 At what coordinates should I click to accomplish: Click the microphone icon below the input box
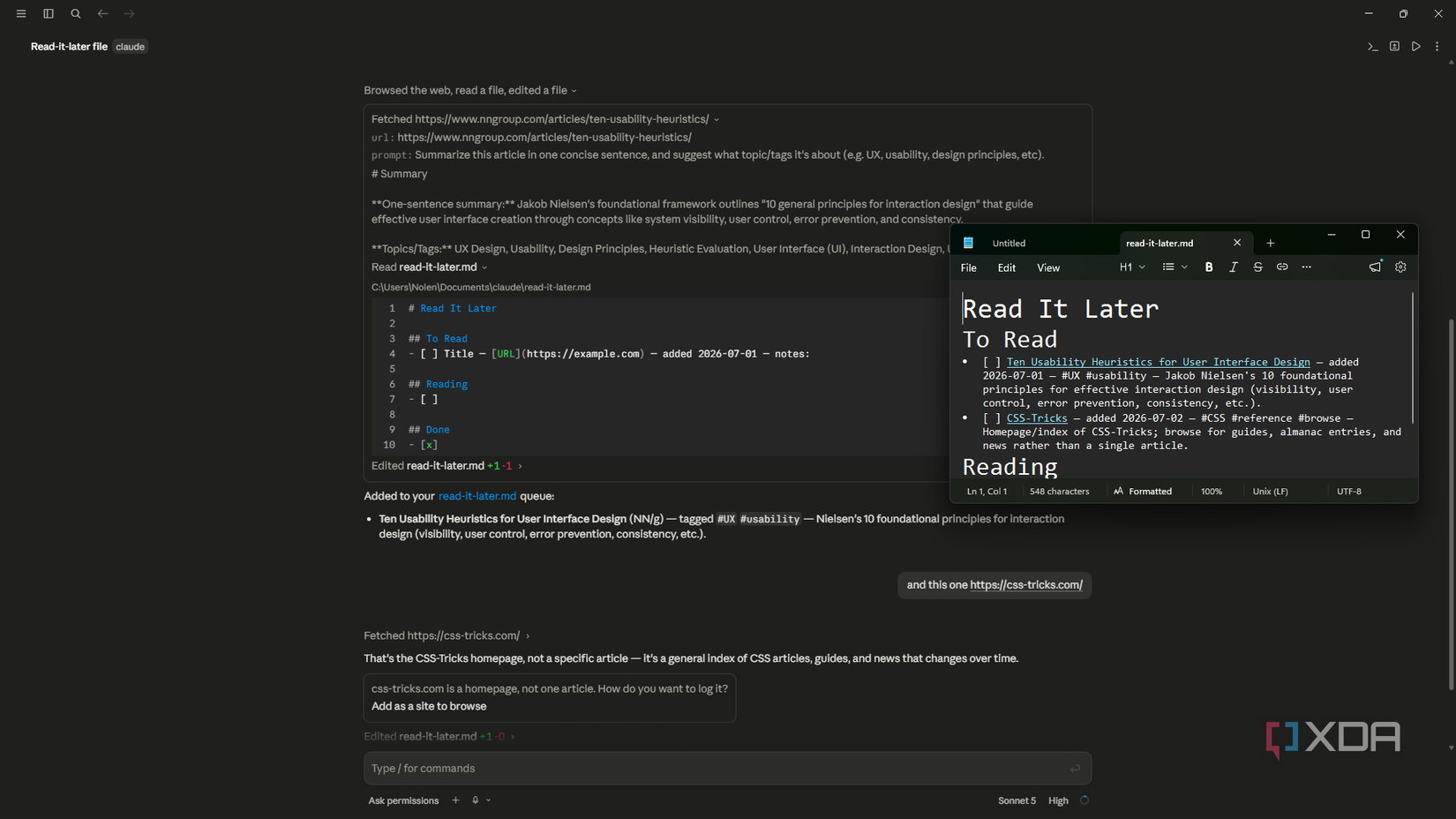point(476,800)
